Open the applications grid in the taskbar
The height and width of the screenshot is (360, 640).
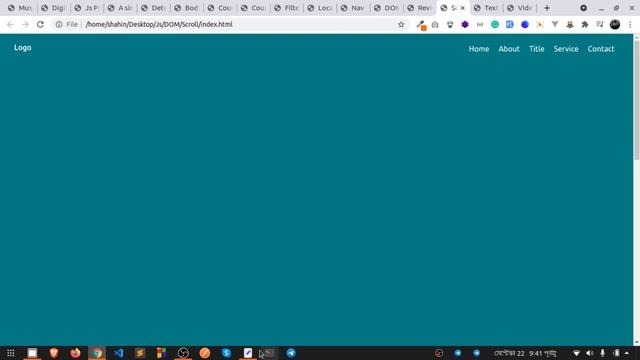(x=11, y=353)
